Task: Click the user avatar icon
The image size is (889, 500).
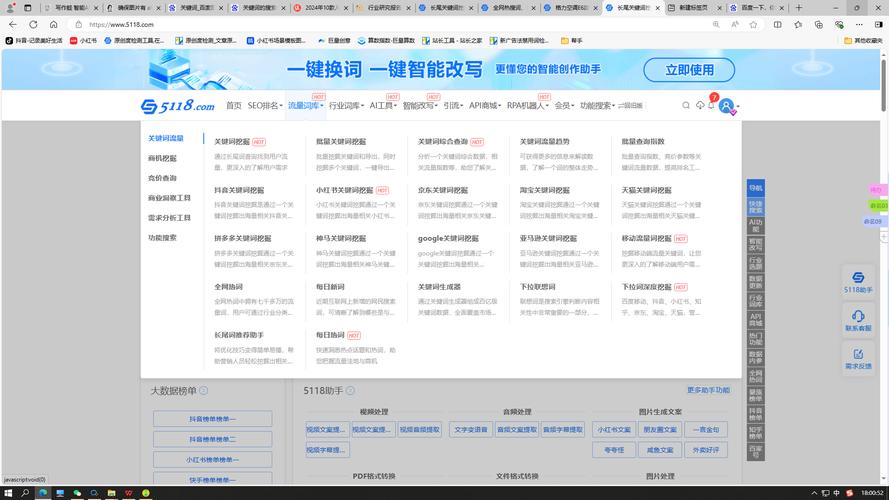Action: [726, 105]
